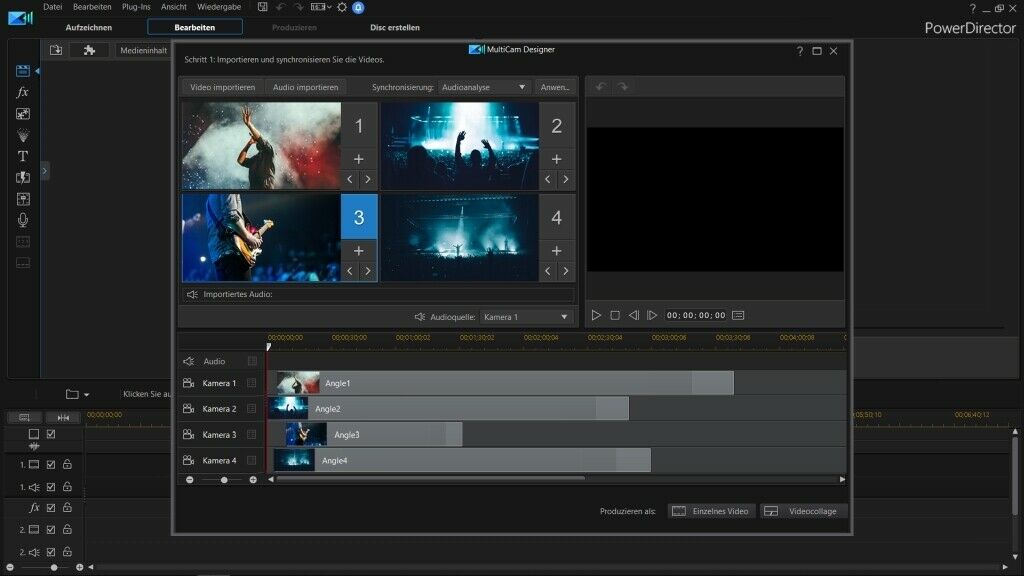
Task: Click the Video importieren button
Action: 222,88
